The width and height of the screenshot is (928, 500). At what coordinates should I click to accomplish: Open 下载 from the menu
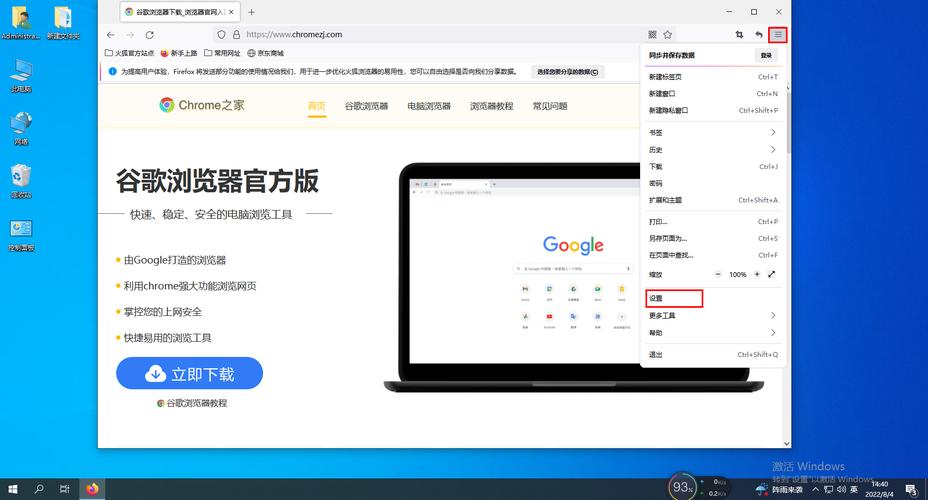(713, 167)
